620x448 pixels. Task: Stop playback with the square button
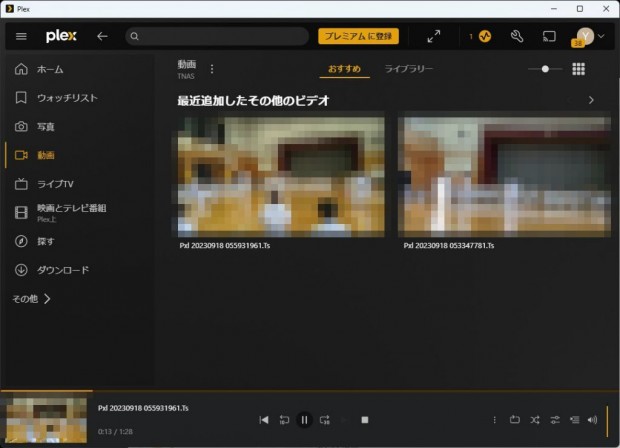pyautogui.click(x=365, y=420)
